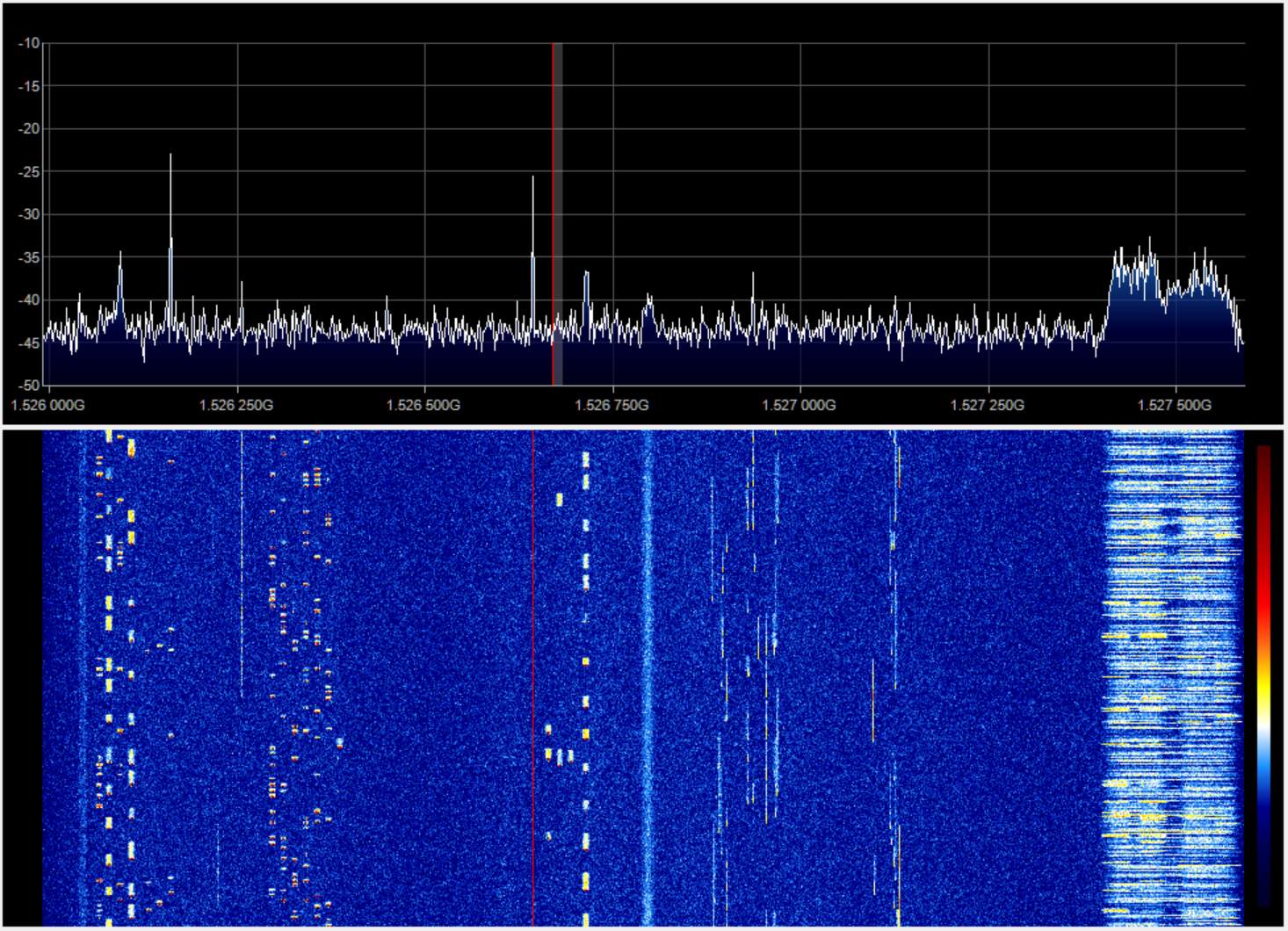Click the '1.527 250G' frequency label

click(987, 405)
